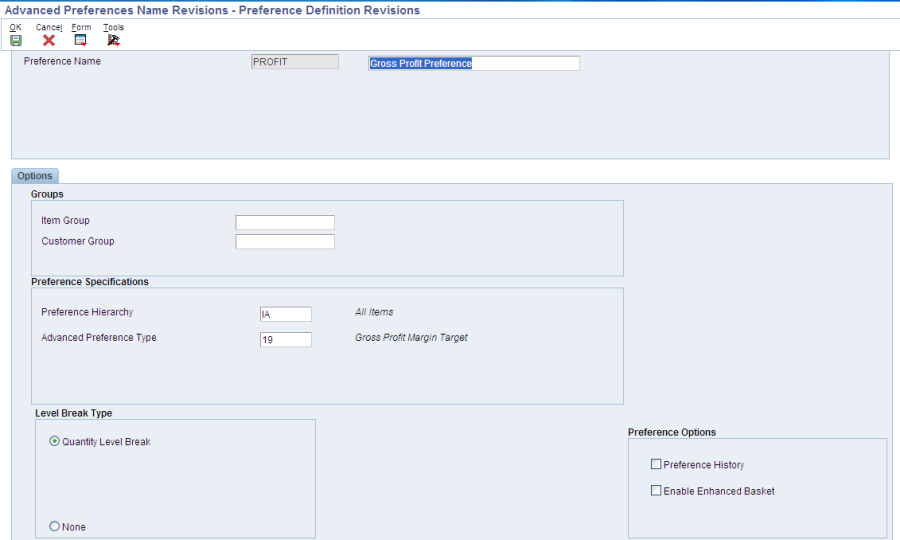
Task: Click the red X Cancel icon
Action: [x=49, y=40]
